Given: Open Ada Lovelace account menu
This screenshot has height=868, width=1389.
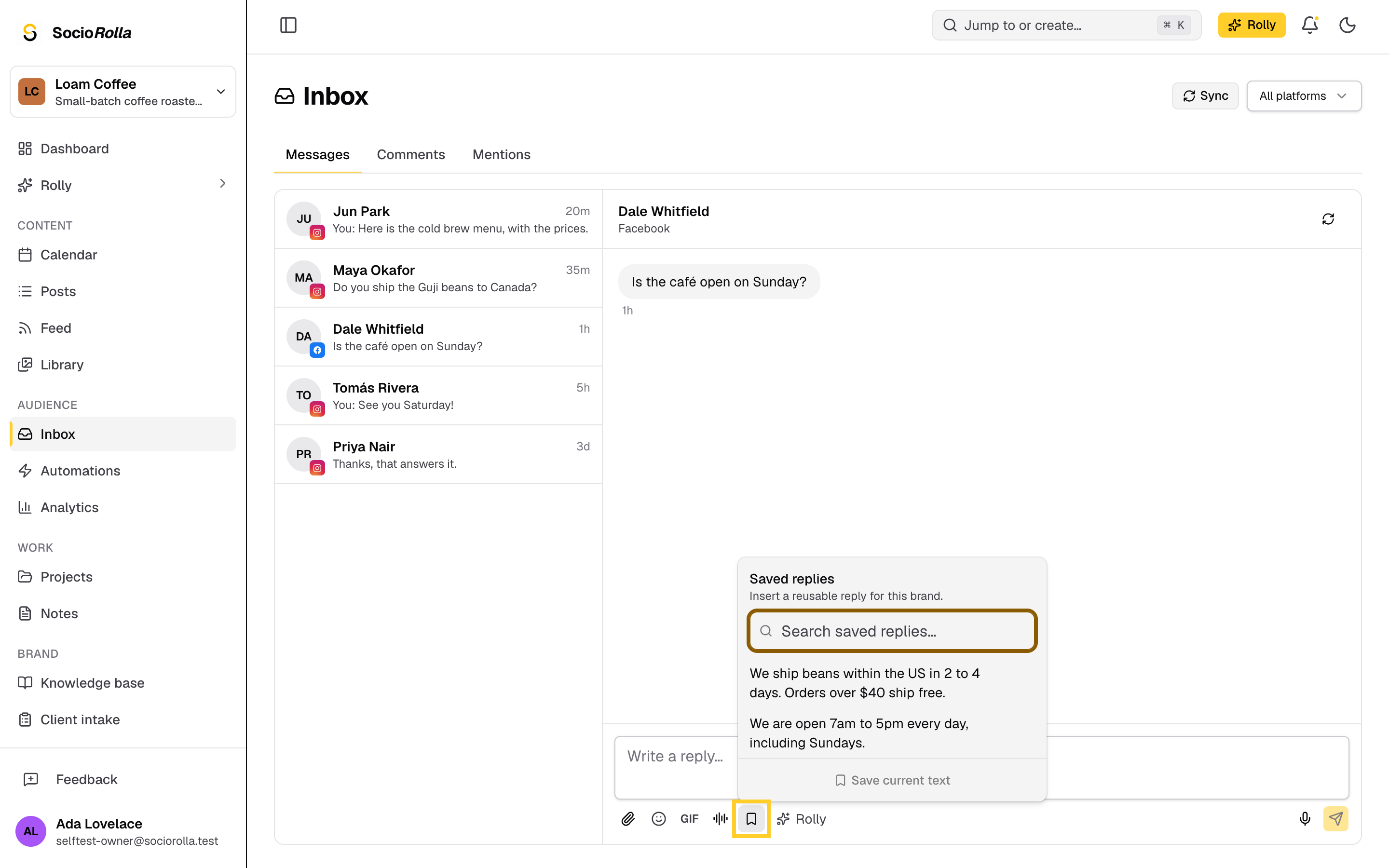Looking at the screenshot, I should click(x=123, y=831).
